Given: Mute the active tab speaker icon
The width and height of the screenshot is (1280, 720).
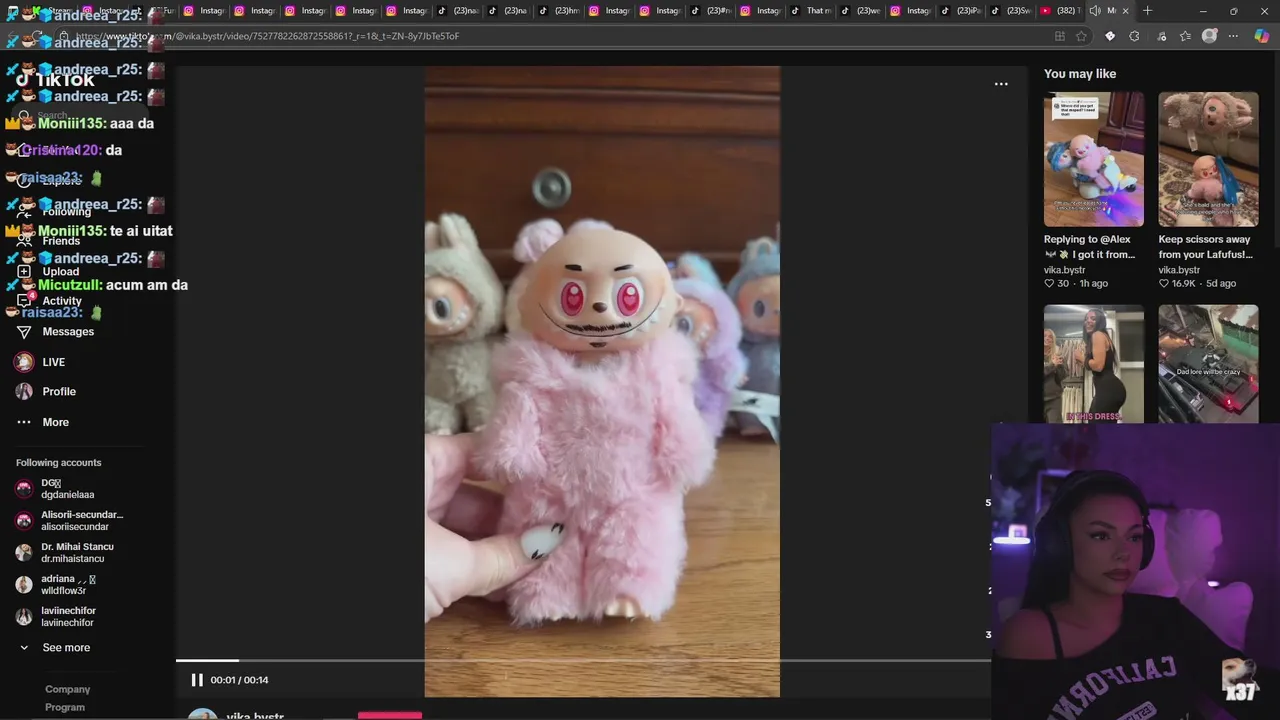Looking at the screenshot, I should (x=1095, y=11).
